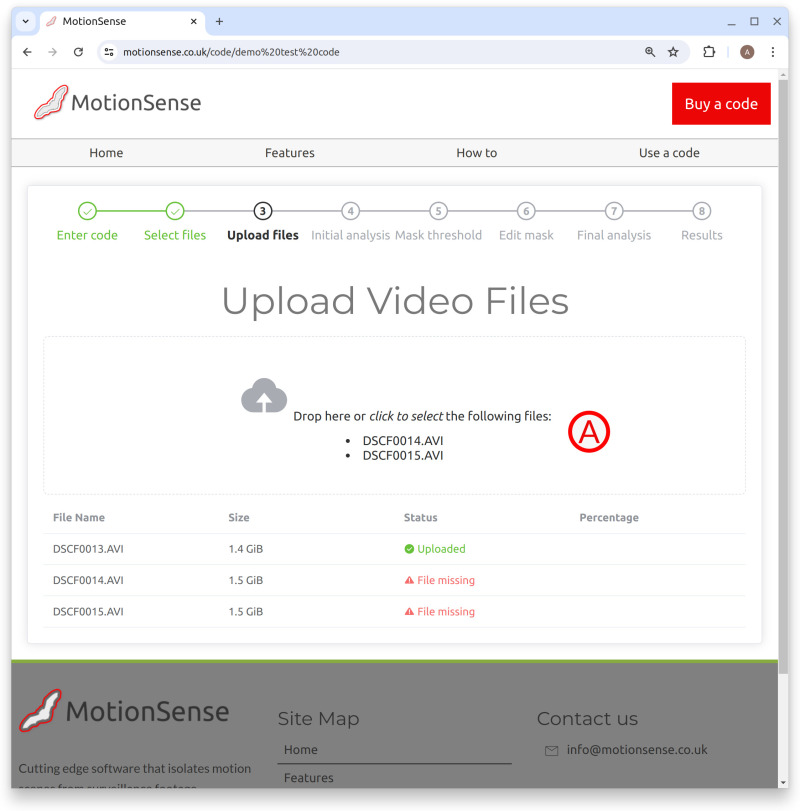The width and height of the screenshot is (800, 811).
Task: Click step 3 Upload files circle
Action: (x=263, y=211)
